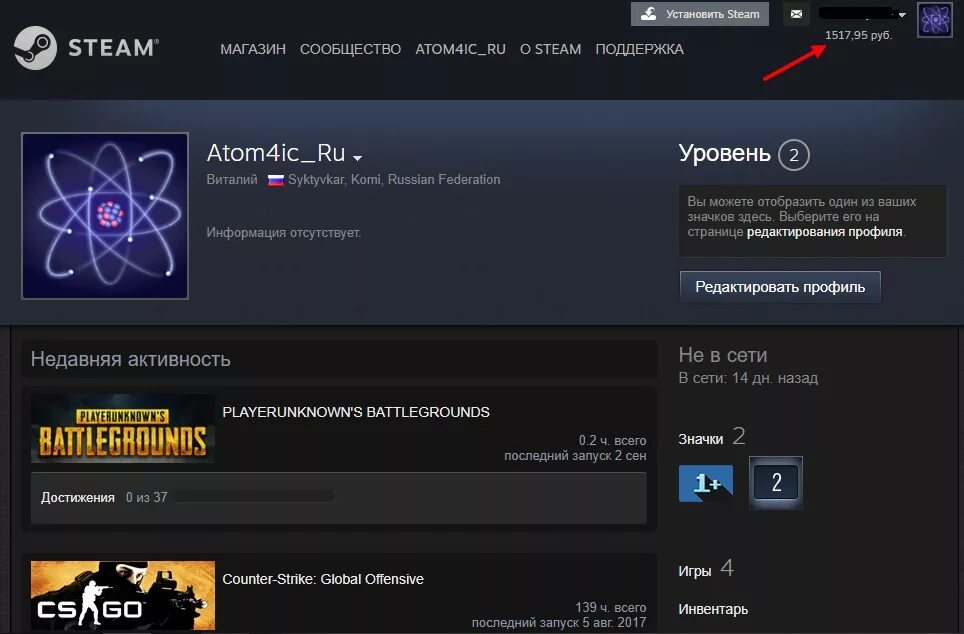Open the PUBG game banner thumbnail
The height and width of the screenshot is (634, 964).
point(123,429)
